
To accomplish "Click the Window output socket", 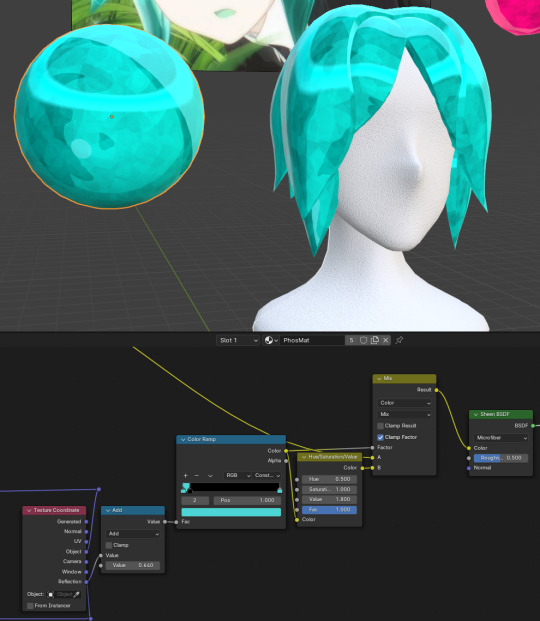I will tap(86, 572).
